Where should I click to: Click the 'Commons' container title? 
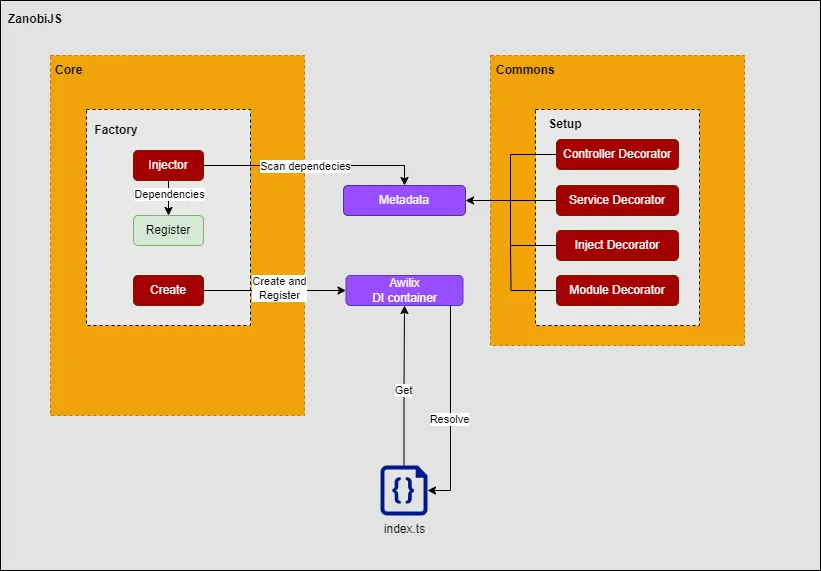coord(525,70)
